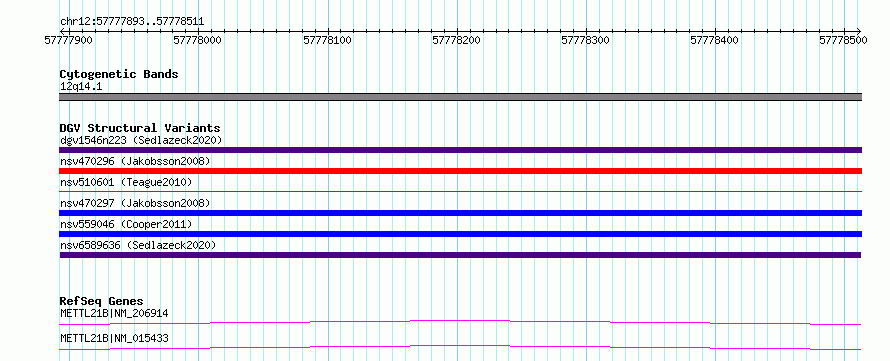Click the dgv1546n223 (Sedlazeck2020) variant label
This screenshot has width=890, height=361.
tap(141, 140)
